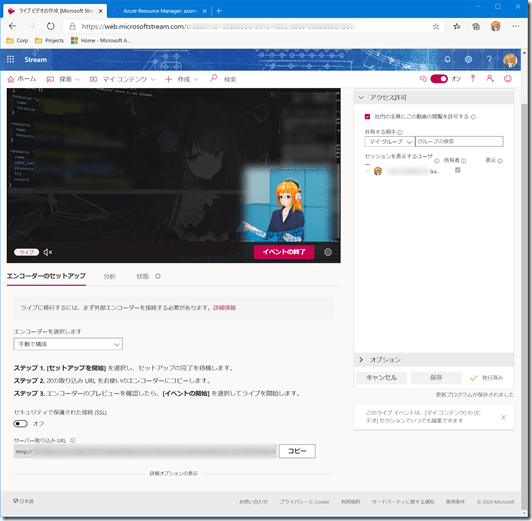This screenshot has height=521, width=532.
Task: Click the info icon beside 所有者
Action: pos(463,160)
